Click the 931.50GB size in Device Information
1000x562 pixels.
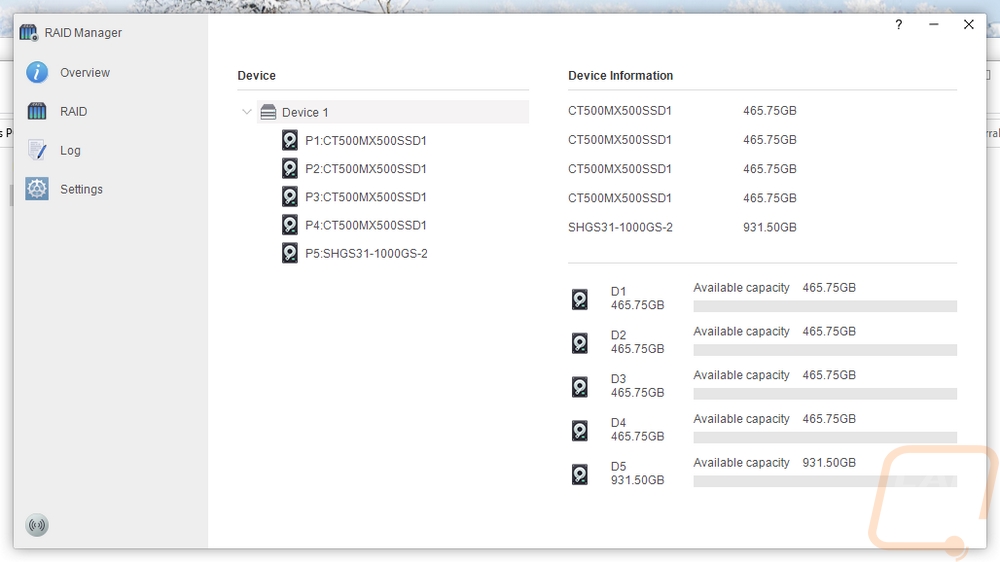(770, 227)
